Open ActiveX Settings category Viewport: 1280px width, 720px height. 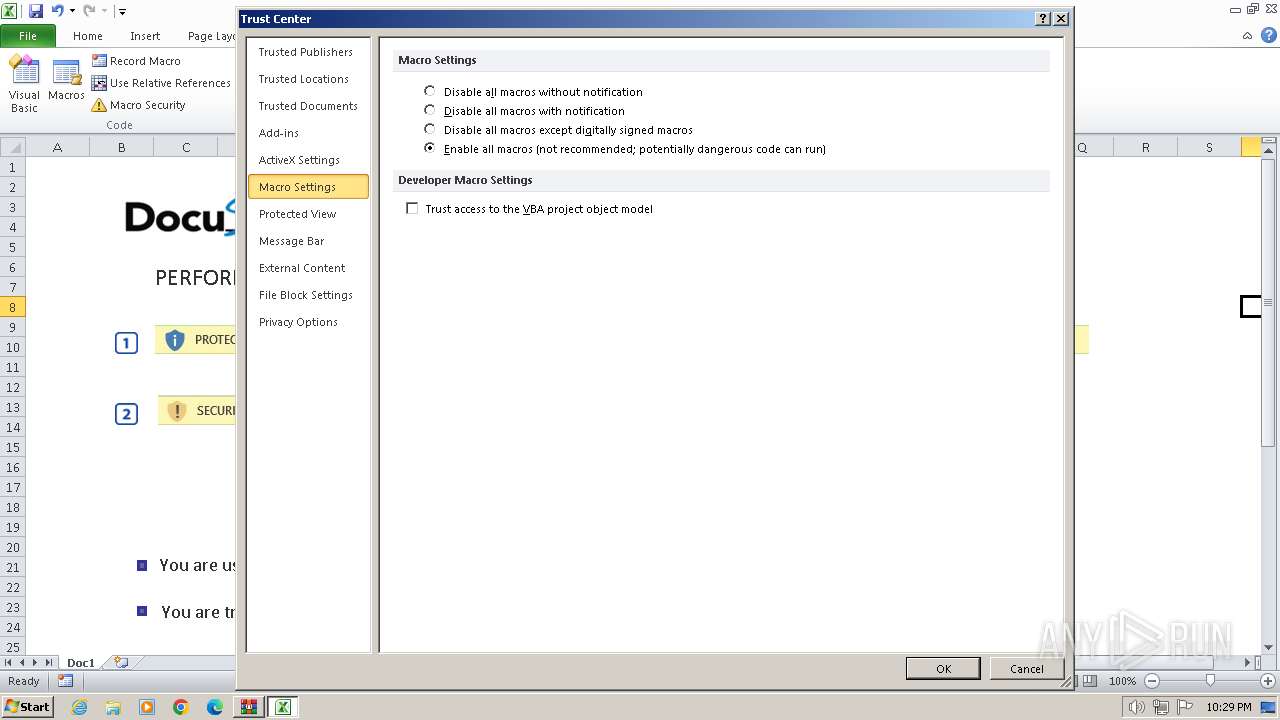pyautogui.click(x=308, y=160)
